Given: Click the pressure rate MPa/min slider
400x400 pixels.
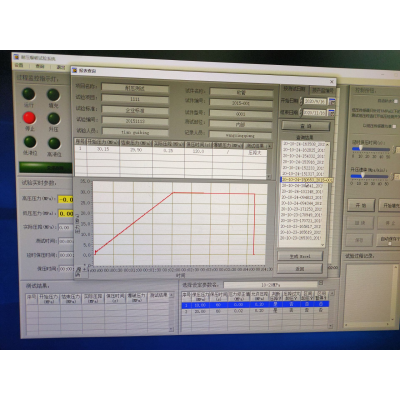Looking at the screenshot, I should tap(369, 176).
